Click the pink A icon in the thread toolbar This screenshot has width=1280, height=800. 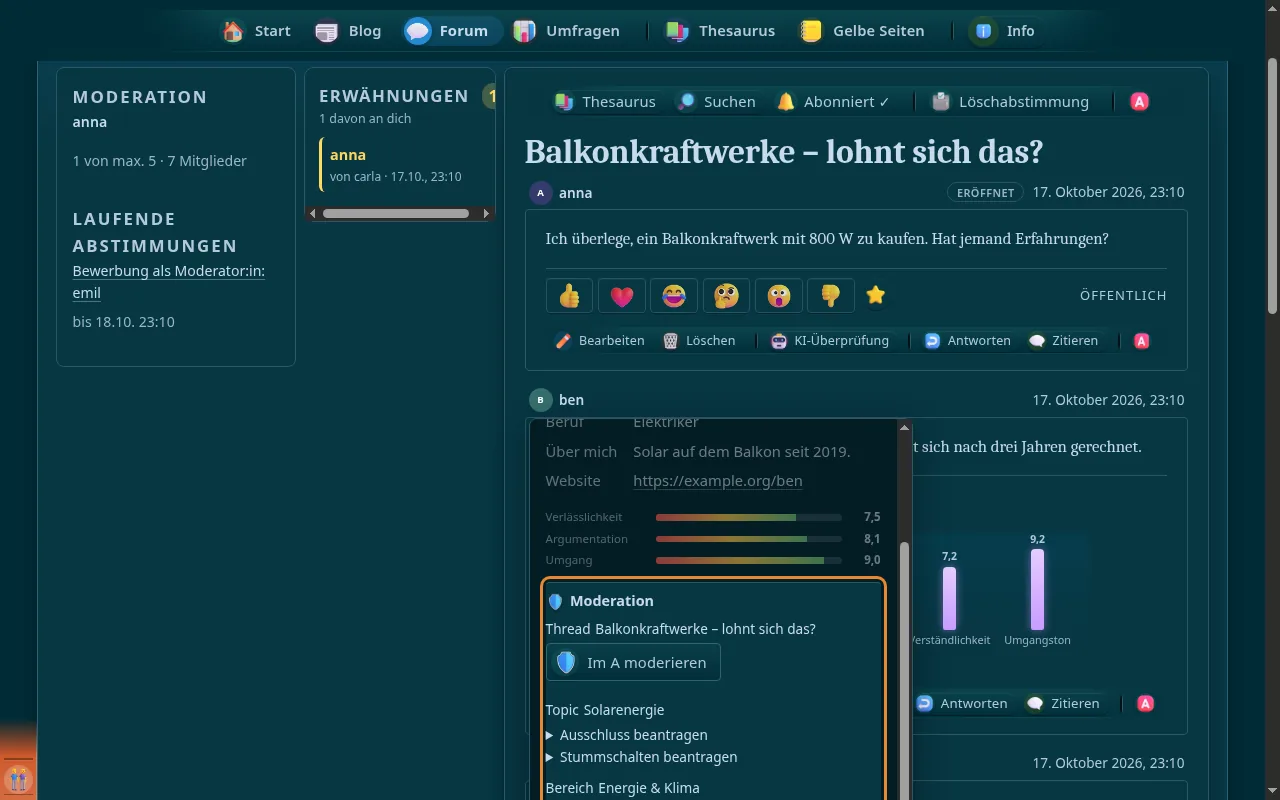pos(1139,101)
